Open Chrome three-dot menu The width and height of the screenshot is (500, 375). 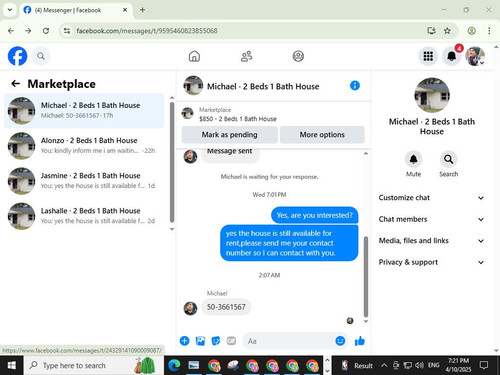tap(489, 31)
